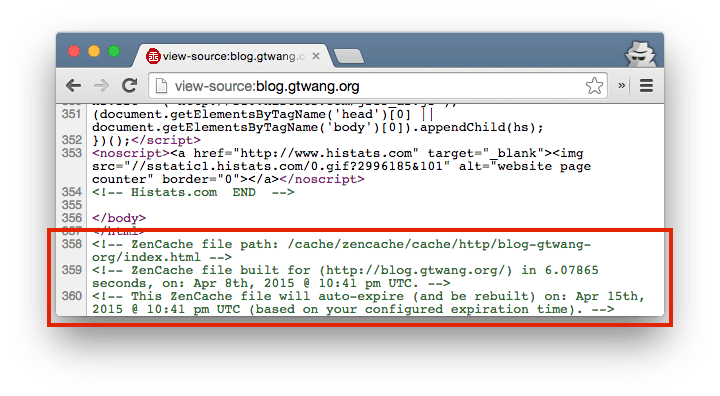Click the forward arrow button

click(101, 85)
